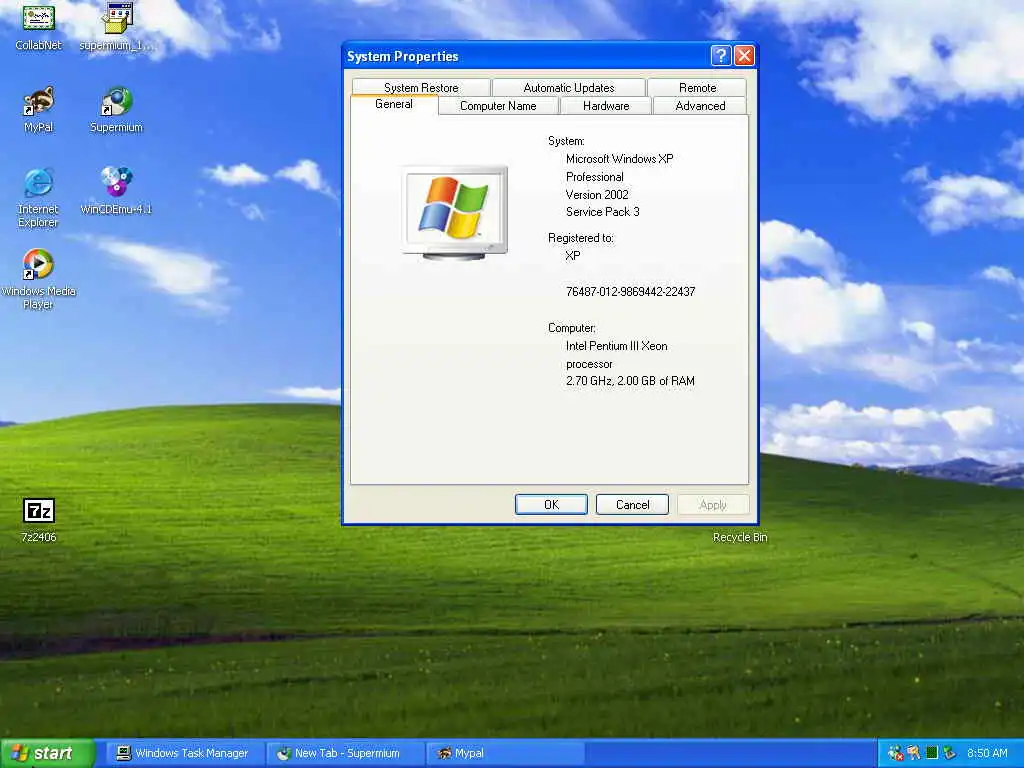The width and height of the screenshot is (1024, 768).
Task: Switch to the Automatic Updates tab
Action: [x=569, y=88]
